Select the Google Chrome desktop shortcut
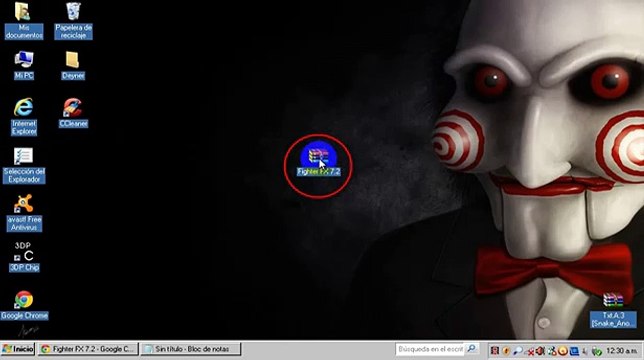Viewport: 644px width, 360px height. pos(24,305)
